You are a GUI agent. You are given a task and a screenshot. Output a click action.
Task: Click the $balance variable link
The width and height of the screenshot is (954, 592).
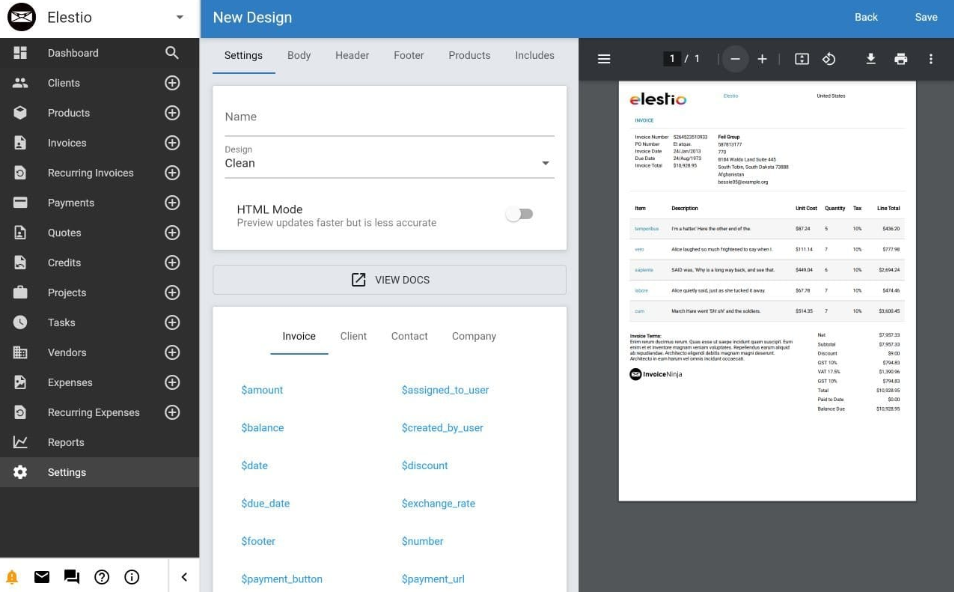click(x=262, y=428)
